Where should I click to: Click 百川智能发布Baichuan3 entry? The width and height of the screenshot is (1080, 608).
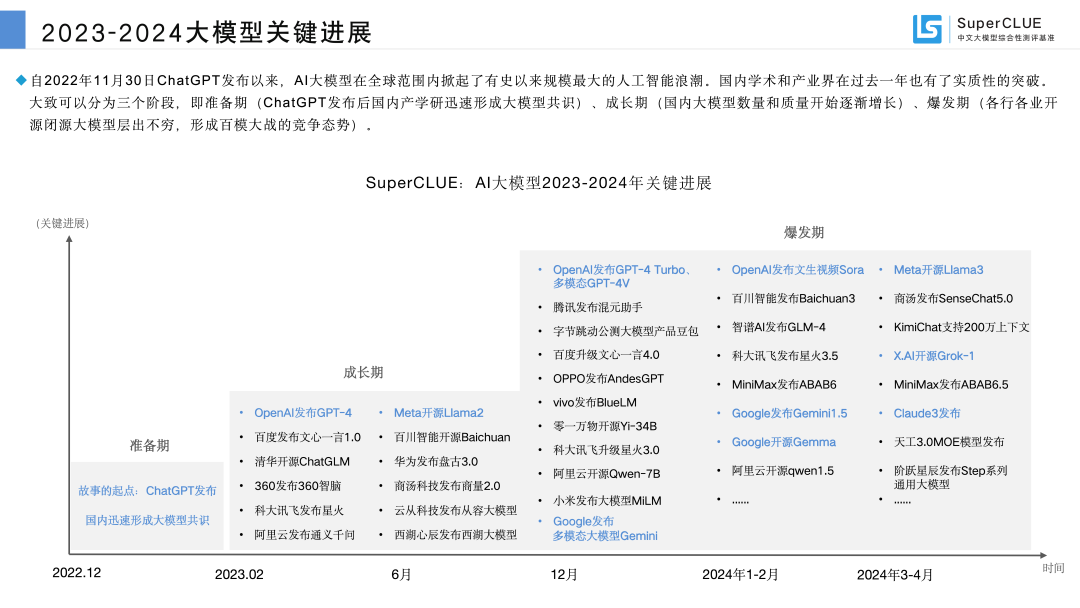pyautogui.click(x=793, y=299)
